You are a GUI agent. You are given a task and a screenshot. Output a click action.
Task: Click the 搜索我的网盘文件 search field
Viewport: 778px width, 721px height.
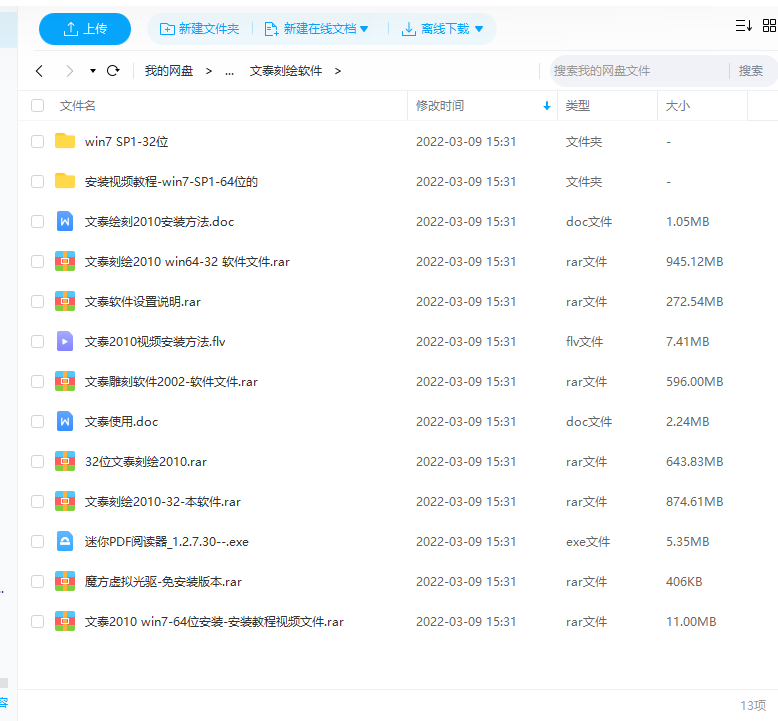(636, 71)
